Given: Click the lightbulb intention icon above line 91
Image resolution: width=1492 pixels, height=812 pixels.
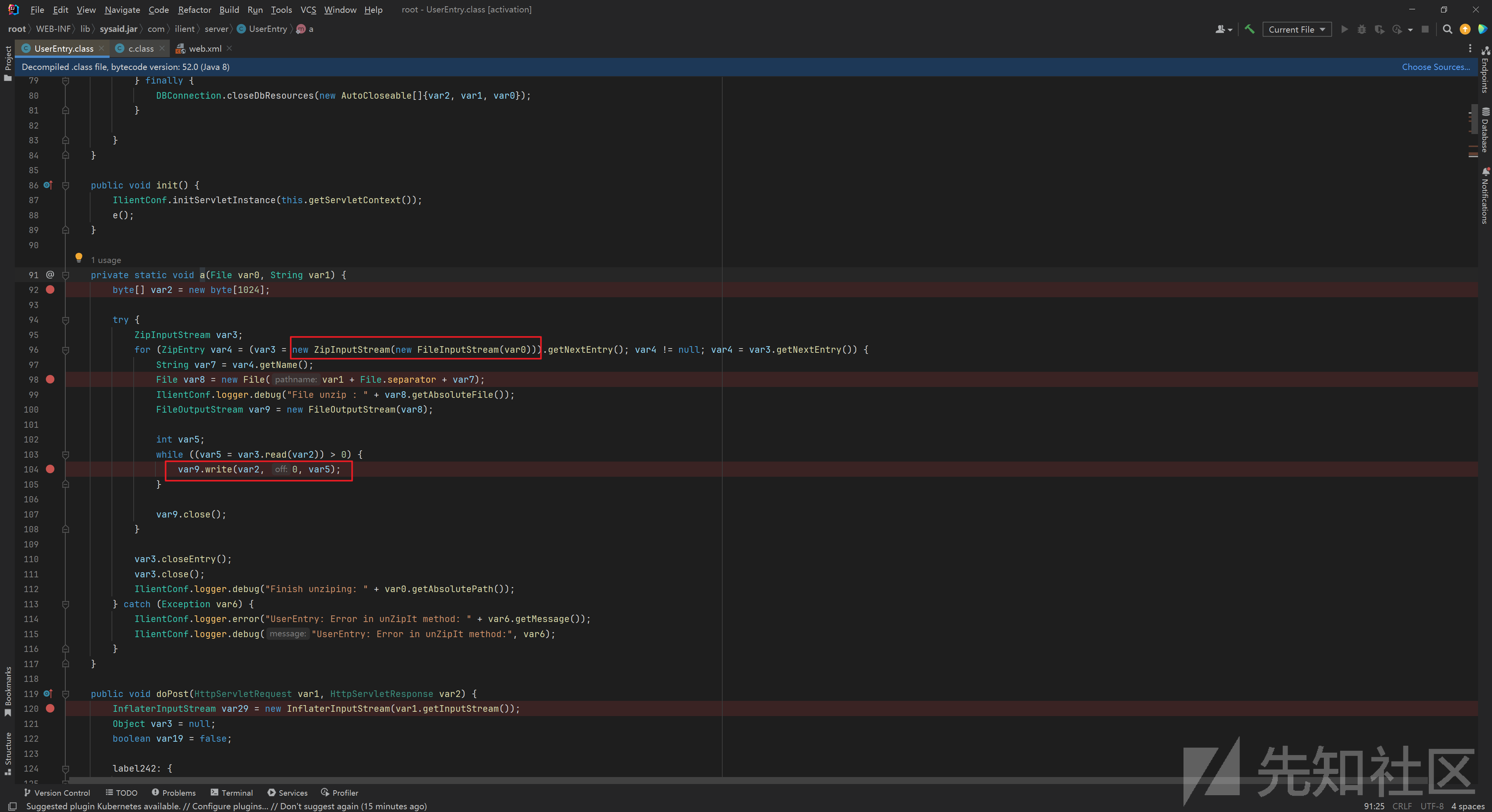Looking at the screenshot, I should pyautogui.click(x=79, y=258).
